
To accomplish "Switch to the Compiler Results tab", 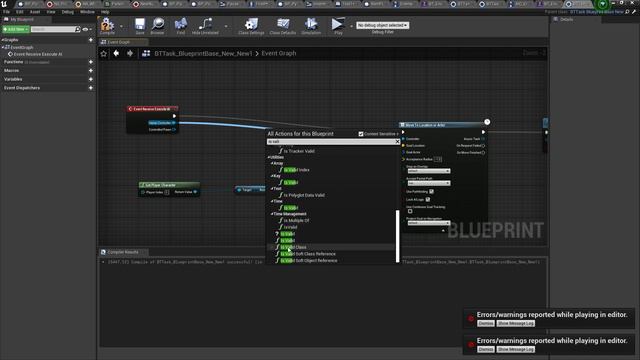I will pyautogui.click(x=123, y=252).
